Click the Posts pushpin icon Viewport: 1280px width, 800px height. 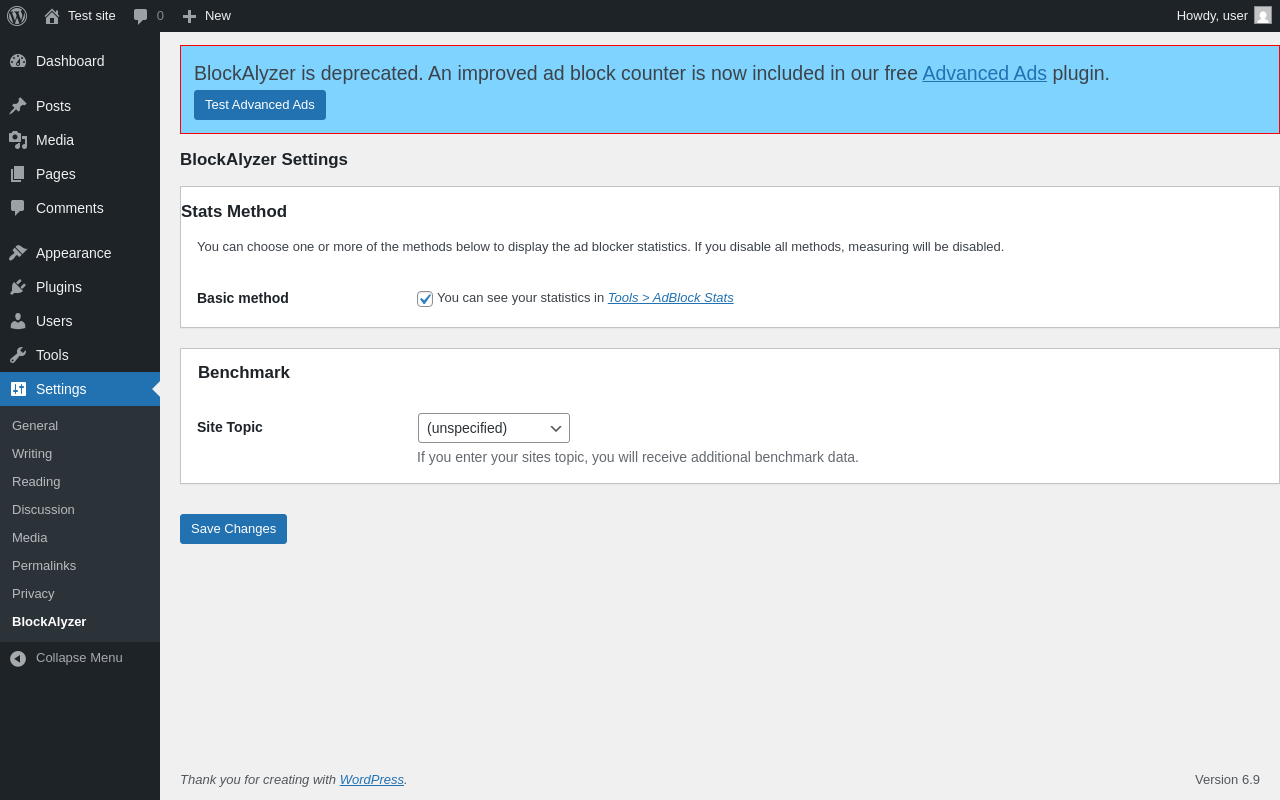[x=18, y=106]
